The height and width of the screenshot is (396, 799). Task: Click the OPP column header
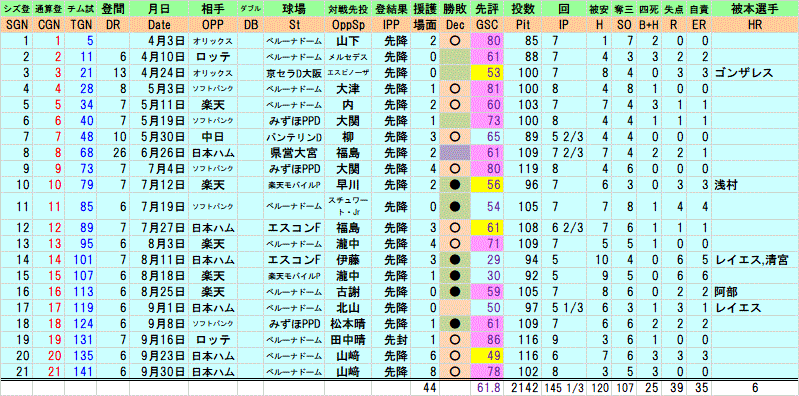pyautogui.click(x=212, y=25)
